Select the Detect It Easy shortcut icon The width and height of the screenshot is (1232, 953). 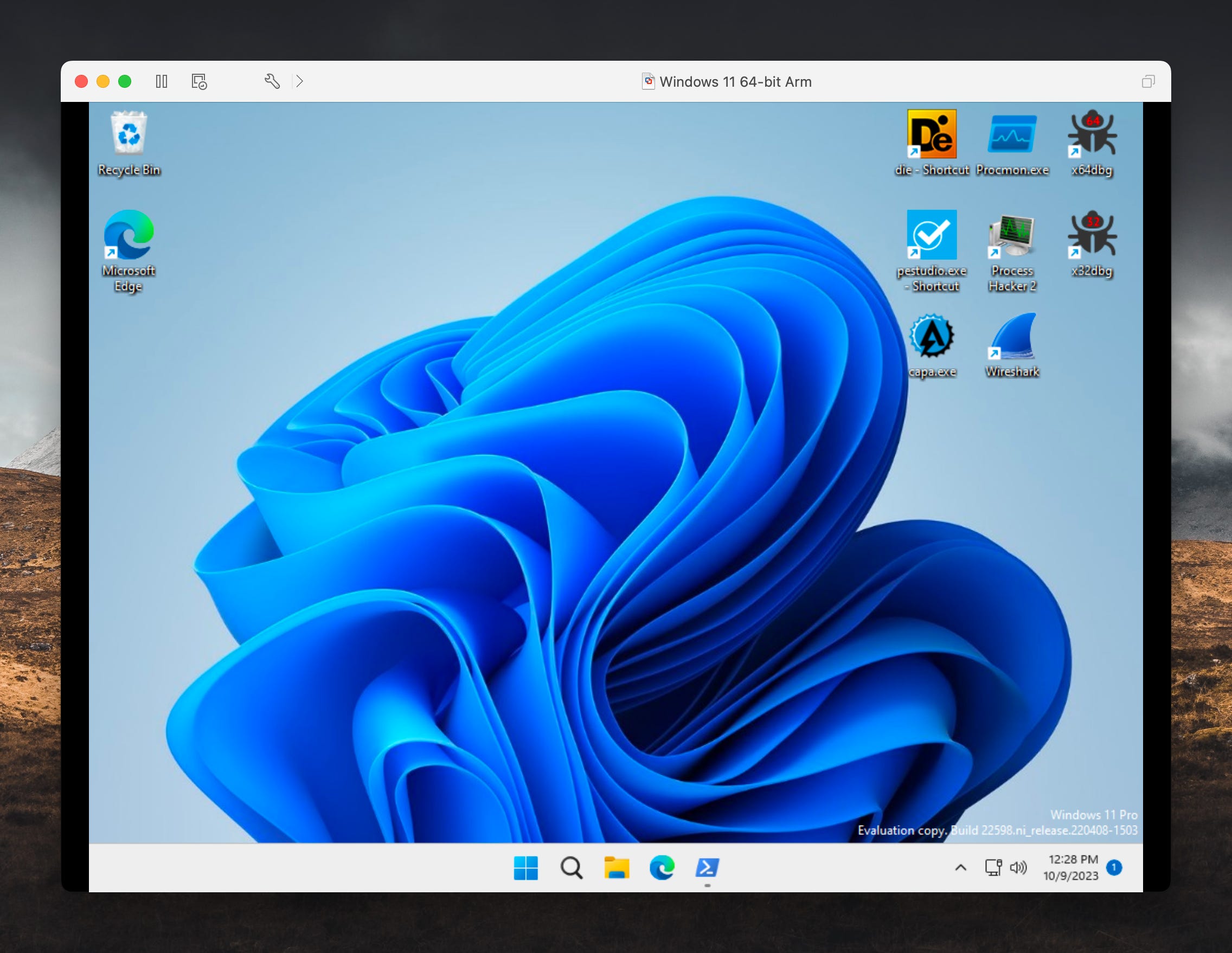tap(932, 135)
